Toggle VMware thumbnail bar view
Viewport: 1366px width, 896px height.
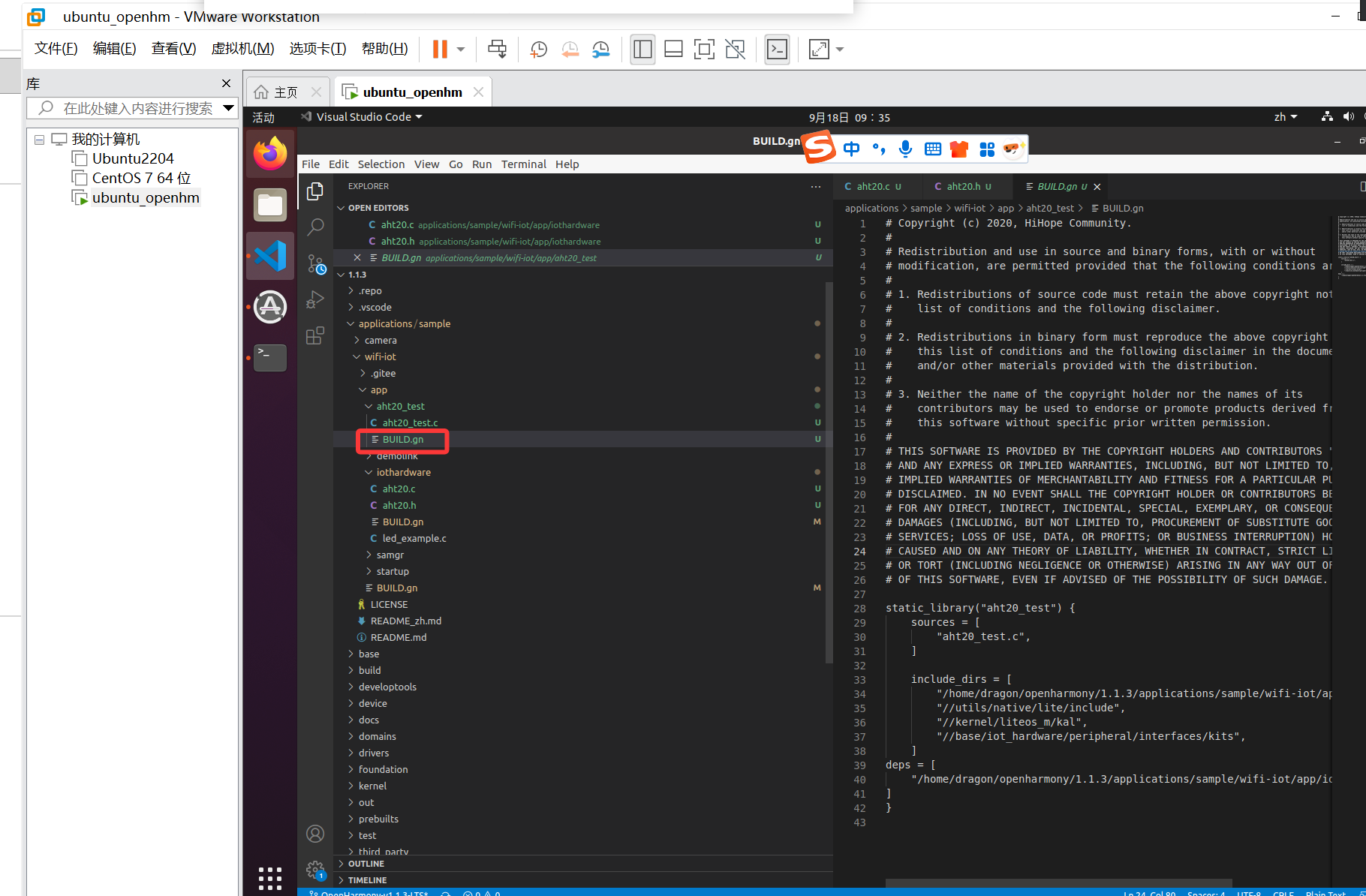(673, 50)
